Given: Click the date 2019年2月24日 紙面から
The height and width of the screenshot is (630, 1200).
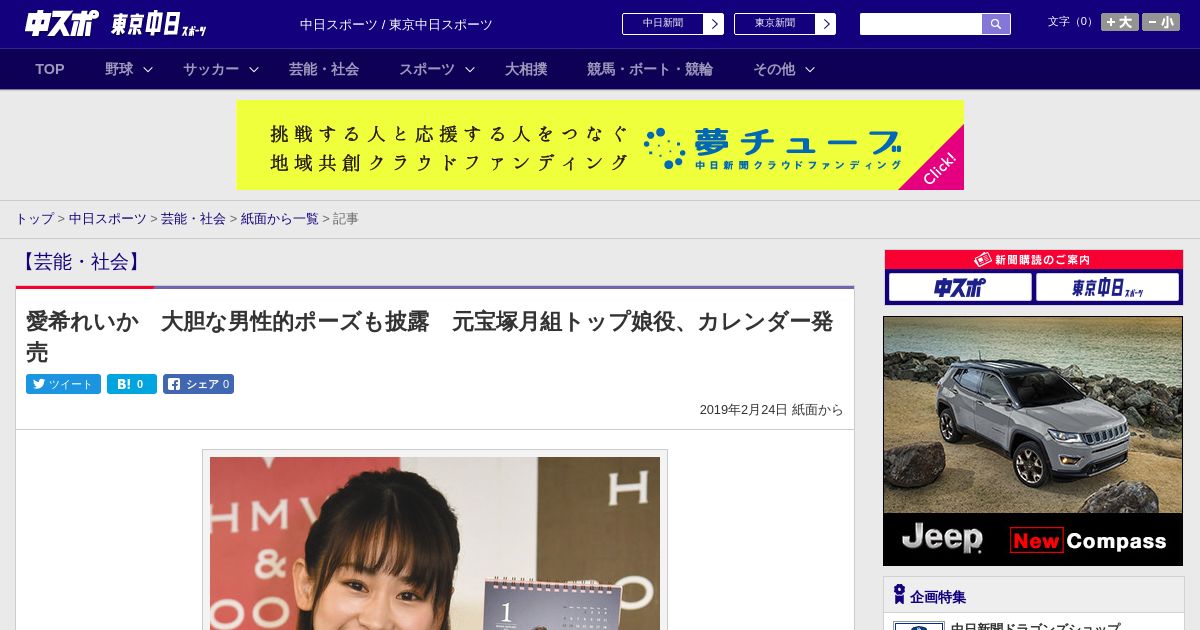Looking at the screenshot, I should pos(771,410).
